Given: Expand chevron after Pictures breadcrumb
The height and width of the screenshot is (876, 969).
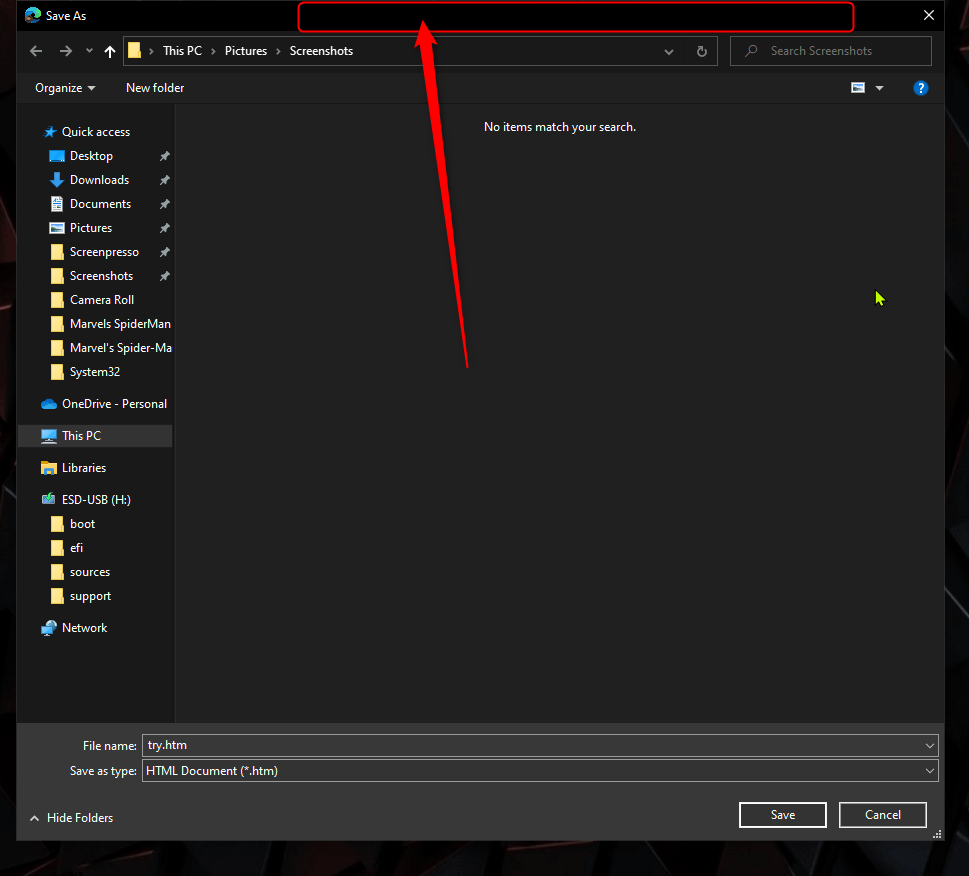Looking at the screenshot, I should pyautogui.click(x=278, y=51).
